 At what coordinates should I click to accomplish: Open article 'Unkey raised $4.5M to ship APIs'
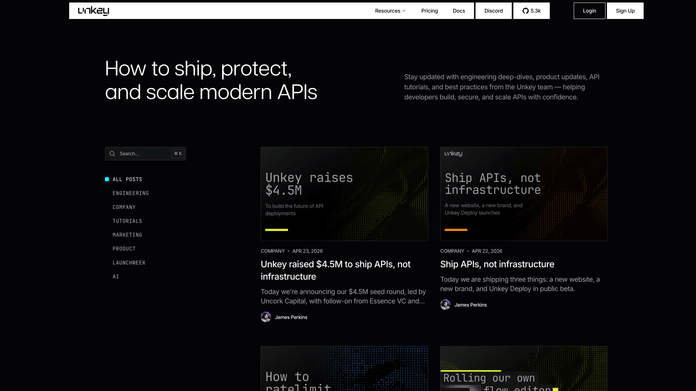point(336,270)
